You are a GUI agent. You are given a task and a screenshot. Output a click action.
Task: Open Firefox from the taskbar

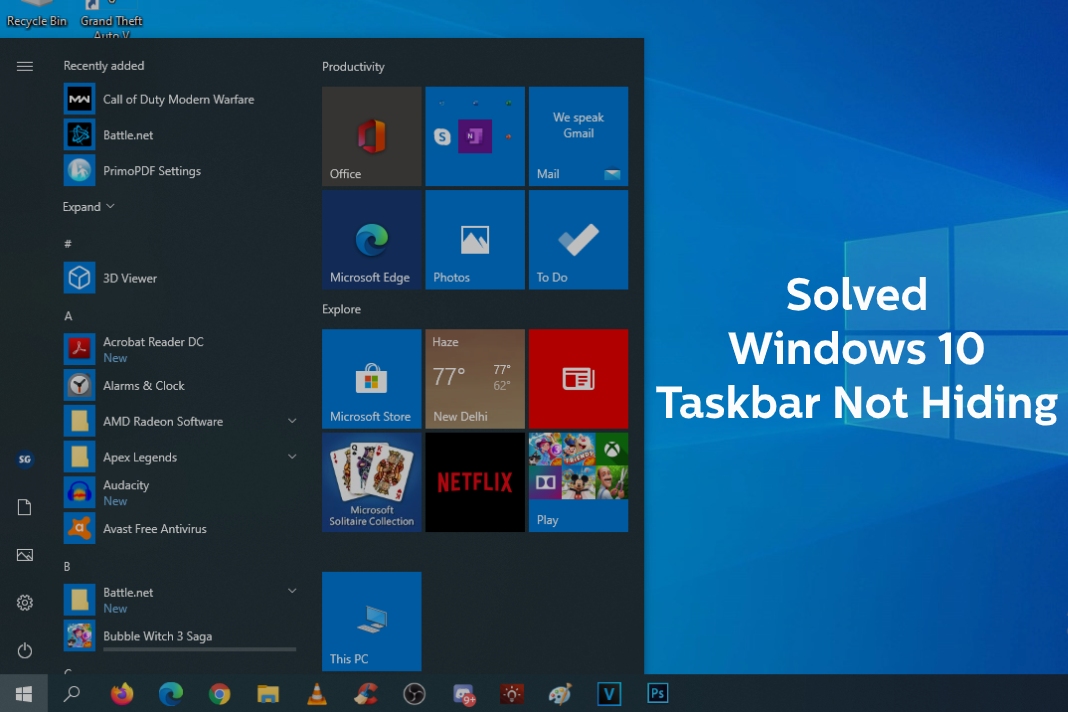[x=122, y=693]
